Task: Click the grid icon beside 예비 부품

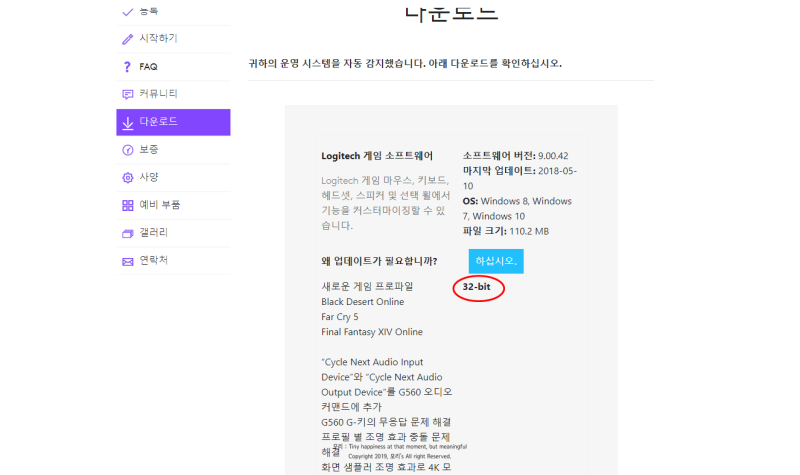Action: [x=128, y=205]
